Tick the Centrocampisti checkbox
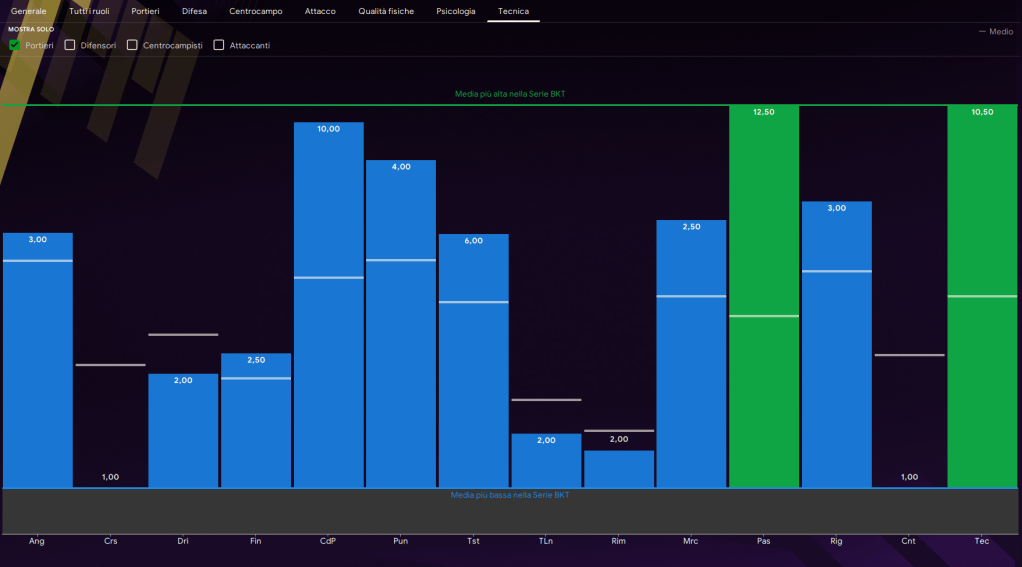 pyautogui.click(x=133, y=45)
